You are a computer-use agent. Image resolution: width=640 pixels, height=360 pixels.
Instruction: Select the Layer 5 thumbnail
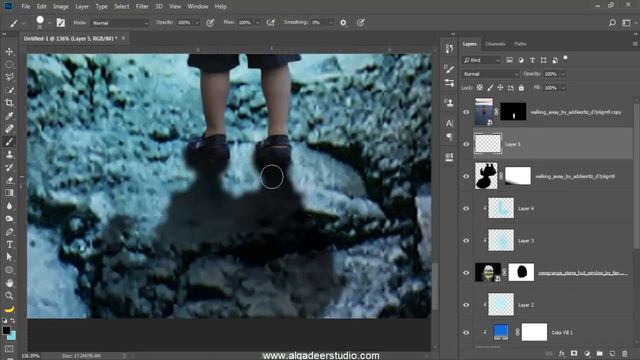(x=488, y=144)
